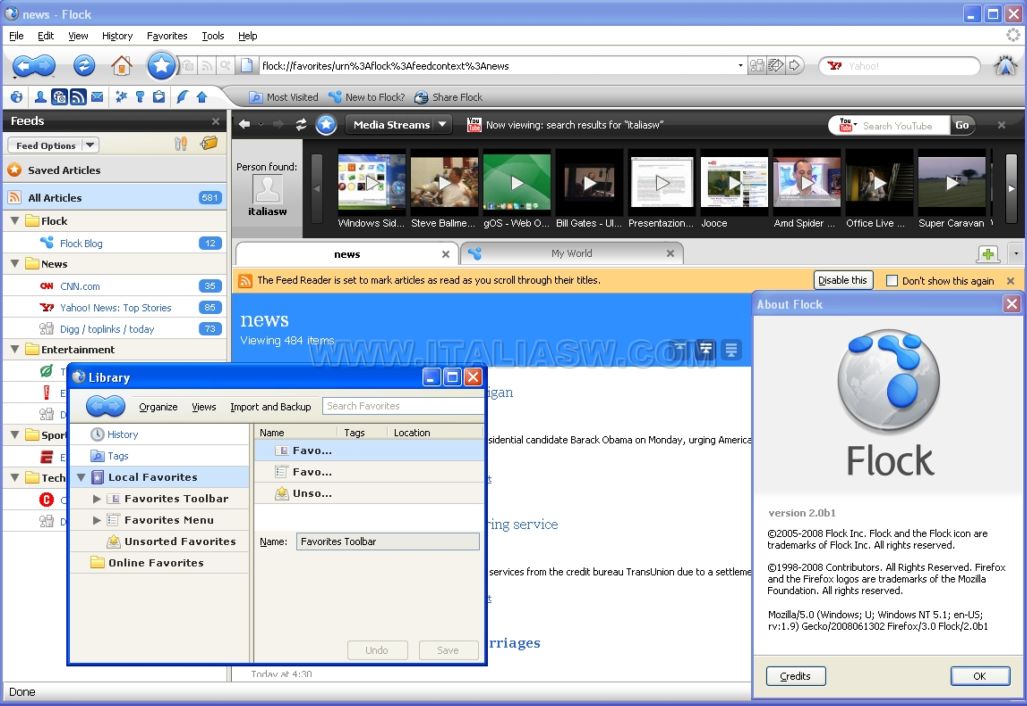Viewport: 1027px width, 706px height.
Task: Open the Most Visited bookmark
Action: pyautogui.click(x=284, y=98)
